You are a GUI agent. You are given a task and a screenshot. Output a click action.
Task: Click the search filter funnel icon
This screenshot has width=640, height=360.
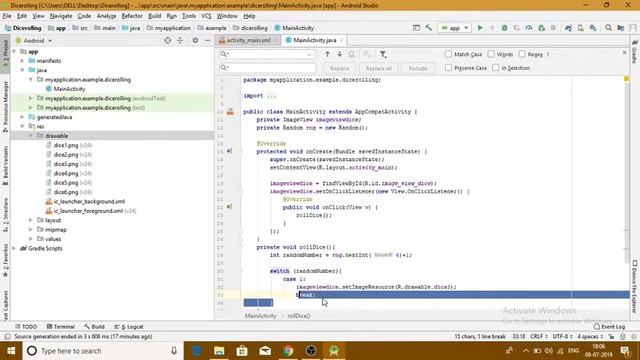(x=383, y=54)
